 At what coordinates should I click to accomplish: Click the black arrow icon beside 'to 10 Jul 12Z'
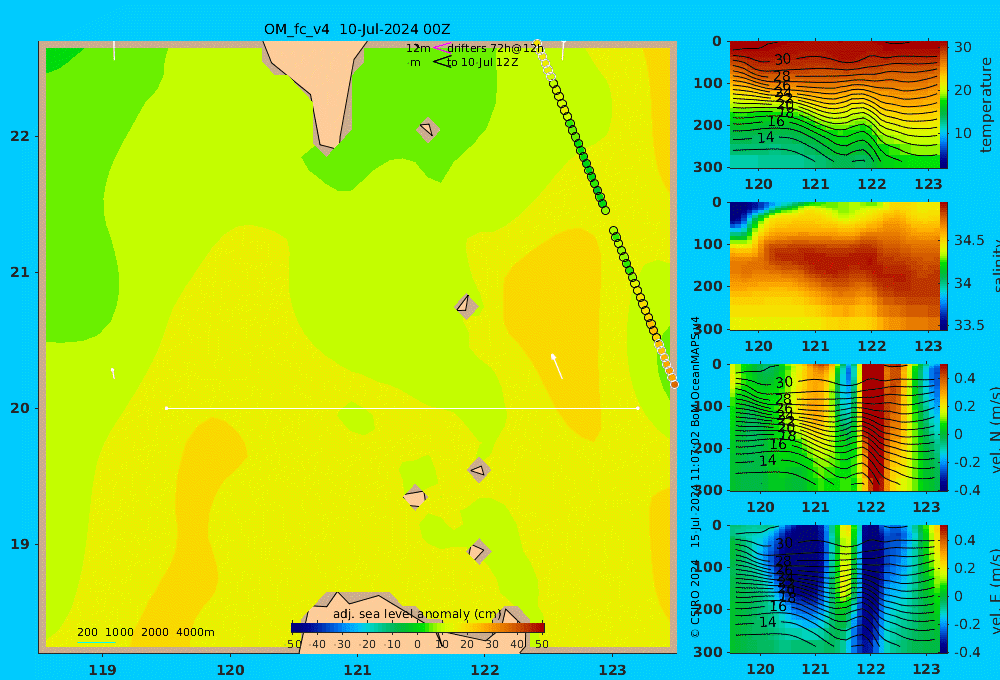[x=441, y=62]
